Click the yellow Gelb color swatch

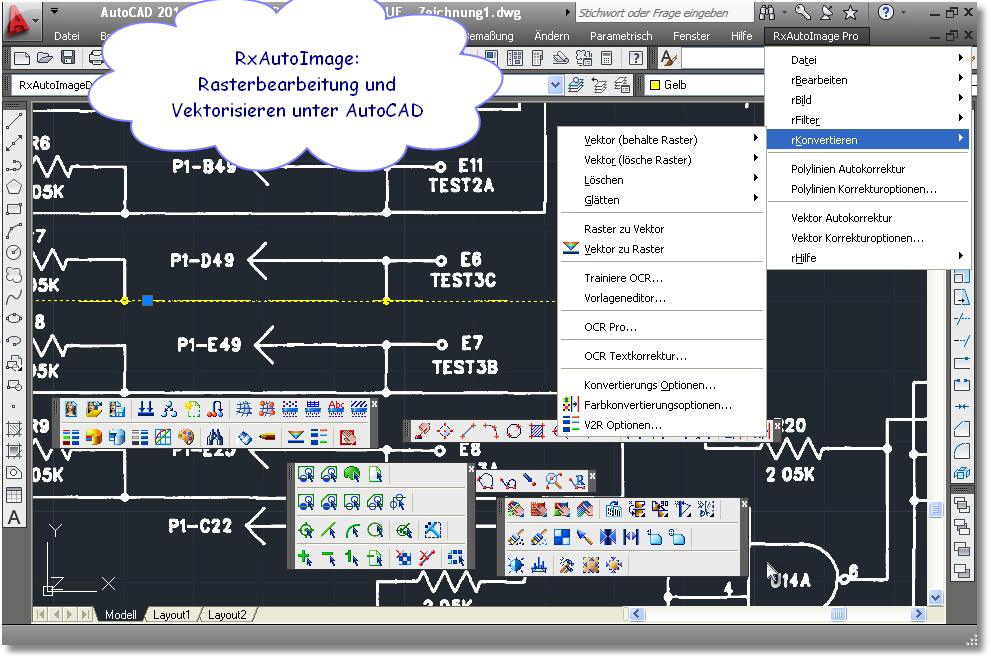[655, 85]
